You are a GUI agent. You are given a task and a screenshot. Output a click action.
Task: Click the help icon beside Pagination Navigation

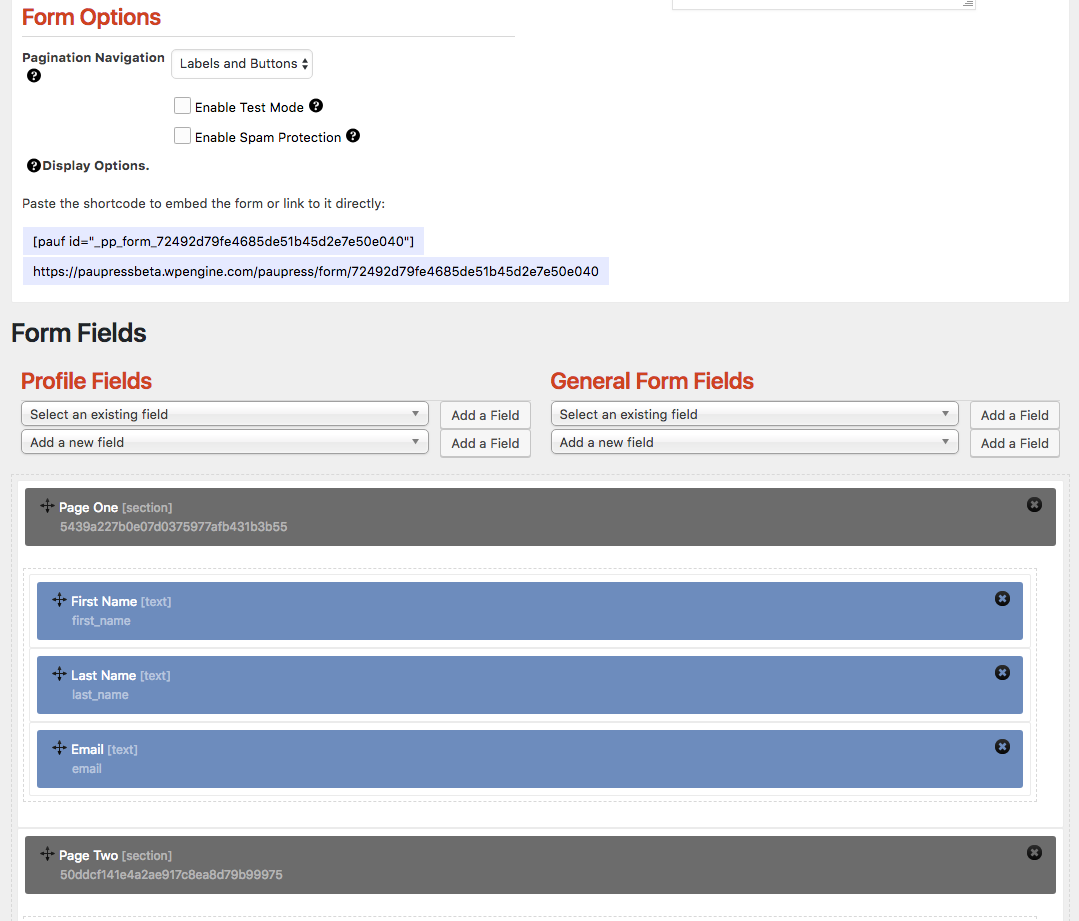[33, 75]
